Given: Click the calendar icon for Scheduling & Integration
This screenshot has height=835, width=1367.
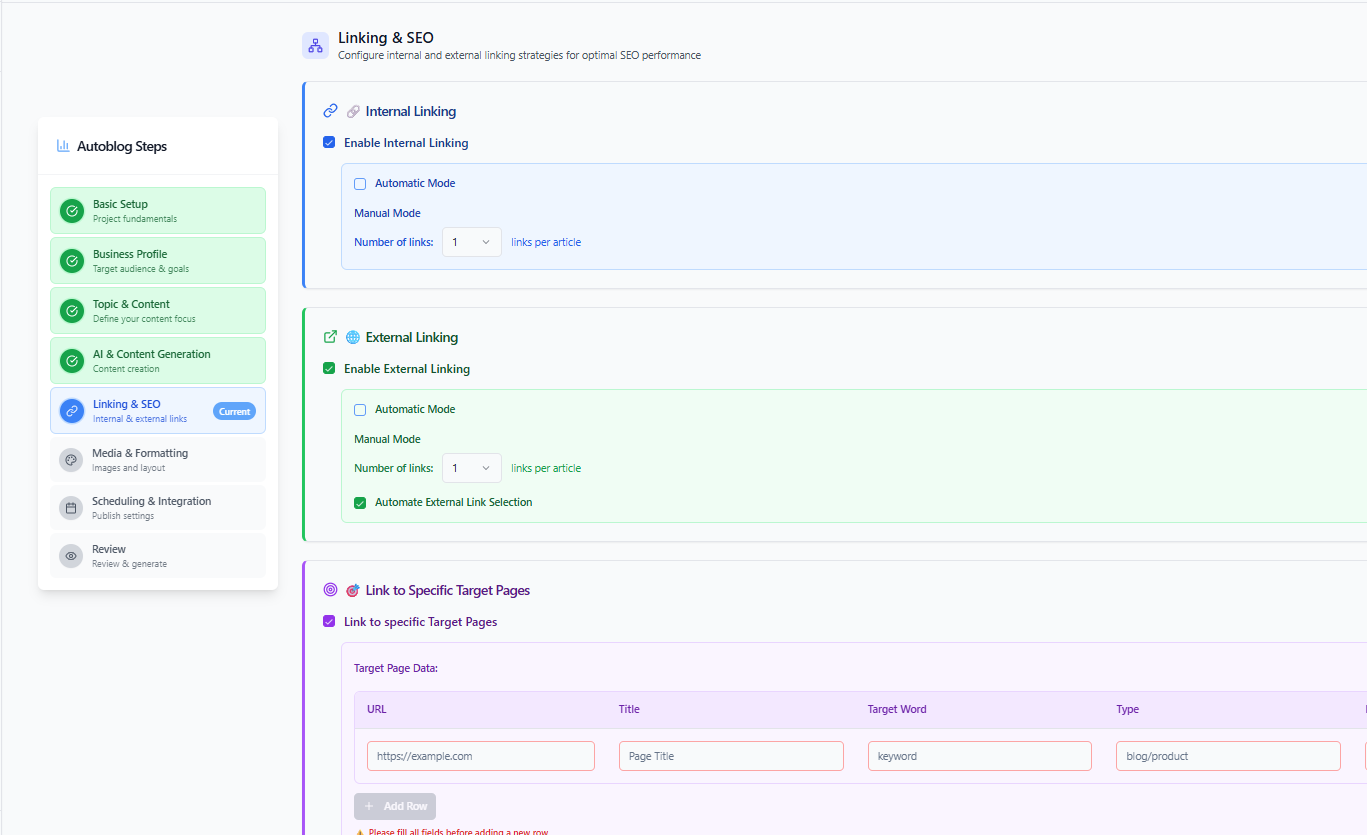Looking at the screenshot, I should (x=71, y=508).
